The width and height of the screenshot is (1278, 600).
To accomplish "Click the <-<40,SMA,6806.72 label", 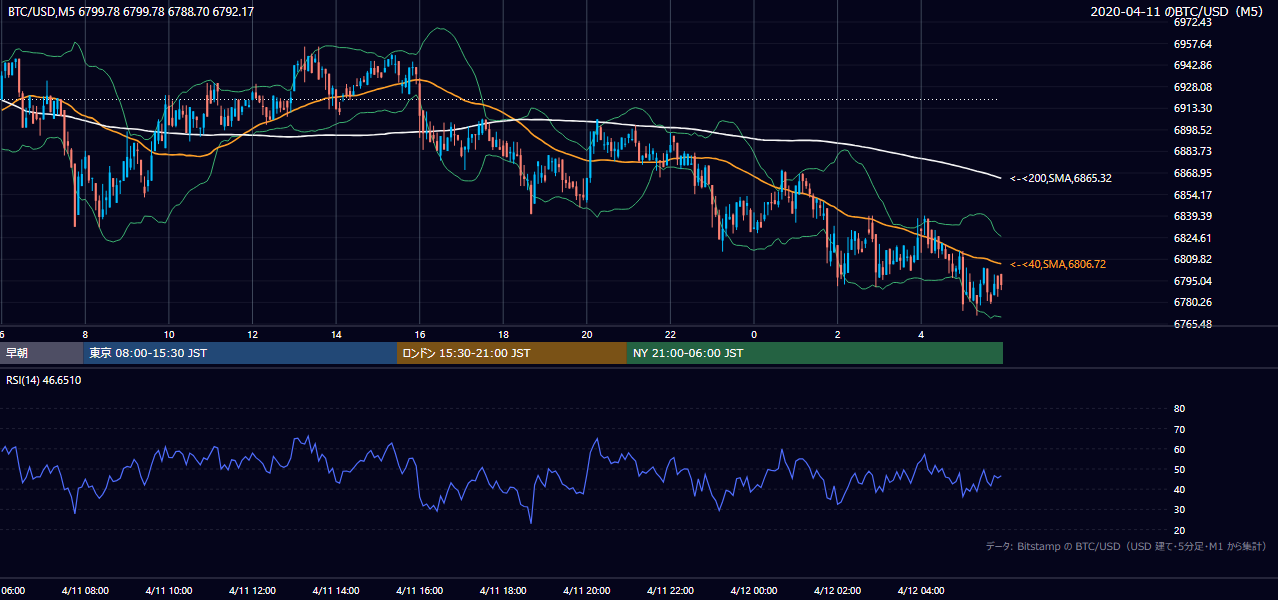I will coord(1057,264).
